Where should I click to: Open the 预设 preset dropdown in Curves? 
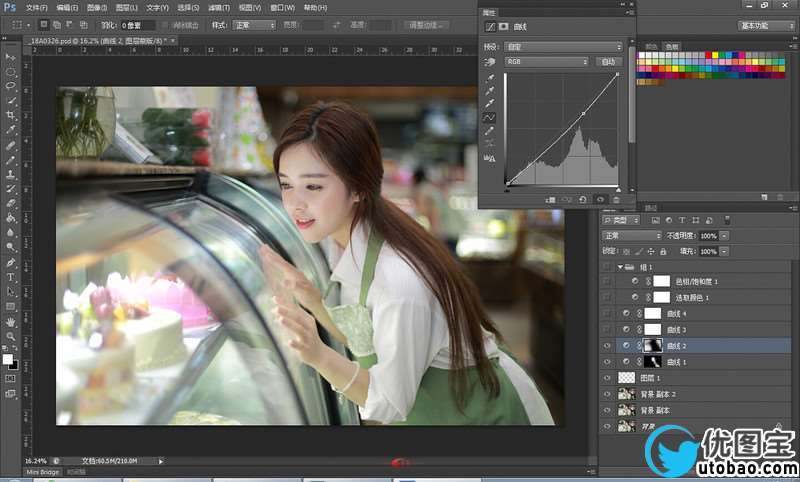click(563, 46)
